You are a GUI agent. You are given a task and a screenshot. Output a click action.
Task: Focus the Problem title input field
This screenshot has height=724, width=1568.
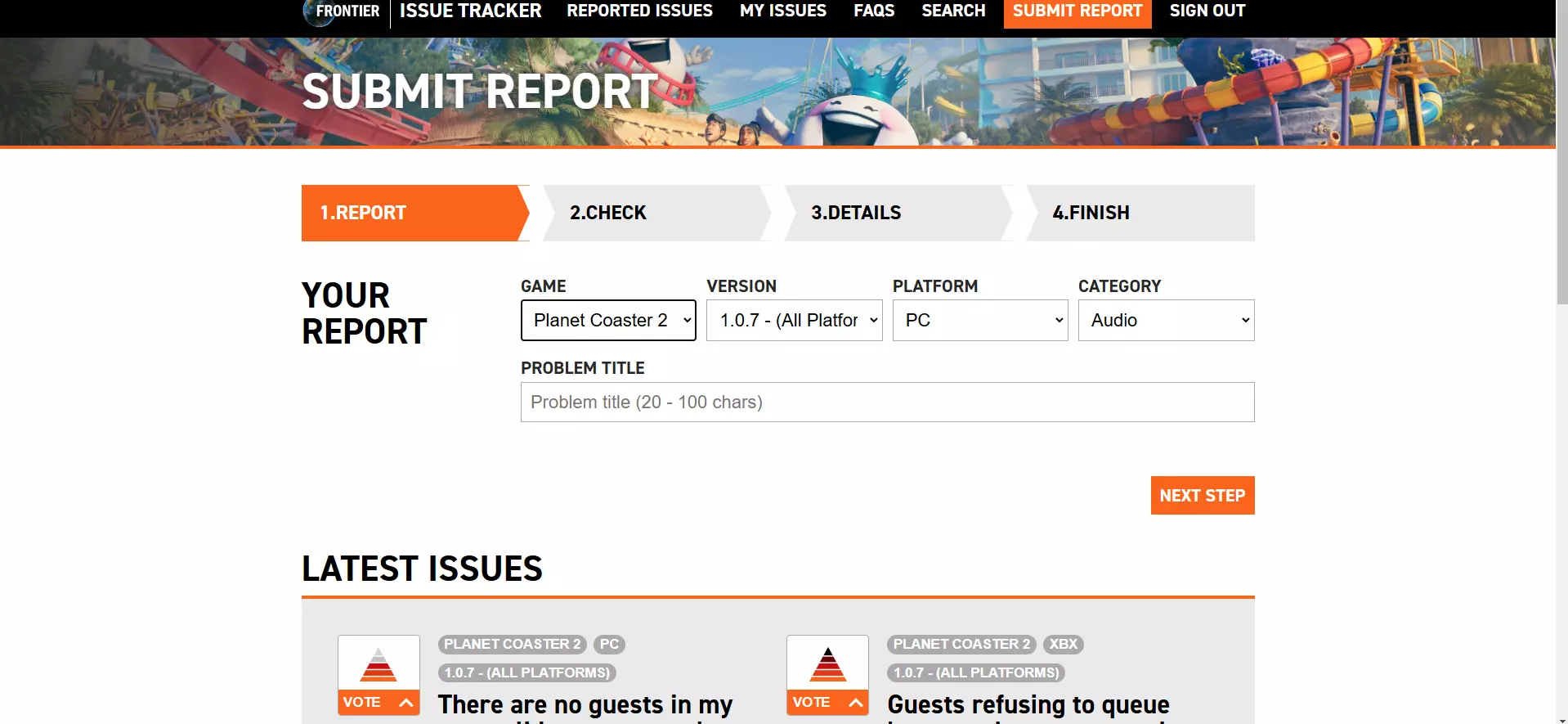tap(887, 402)
